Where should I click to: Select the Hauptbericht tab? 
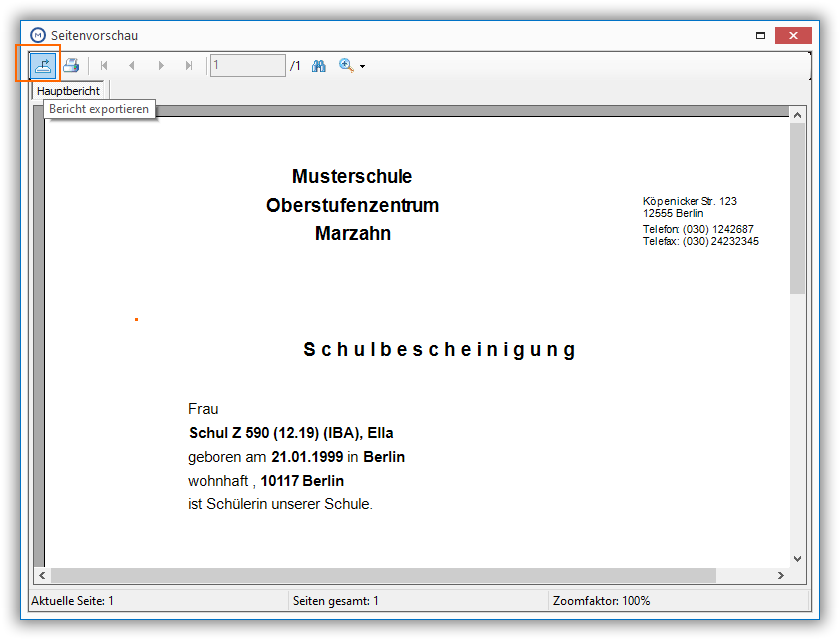click(68, 91)
